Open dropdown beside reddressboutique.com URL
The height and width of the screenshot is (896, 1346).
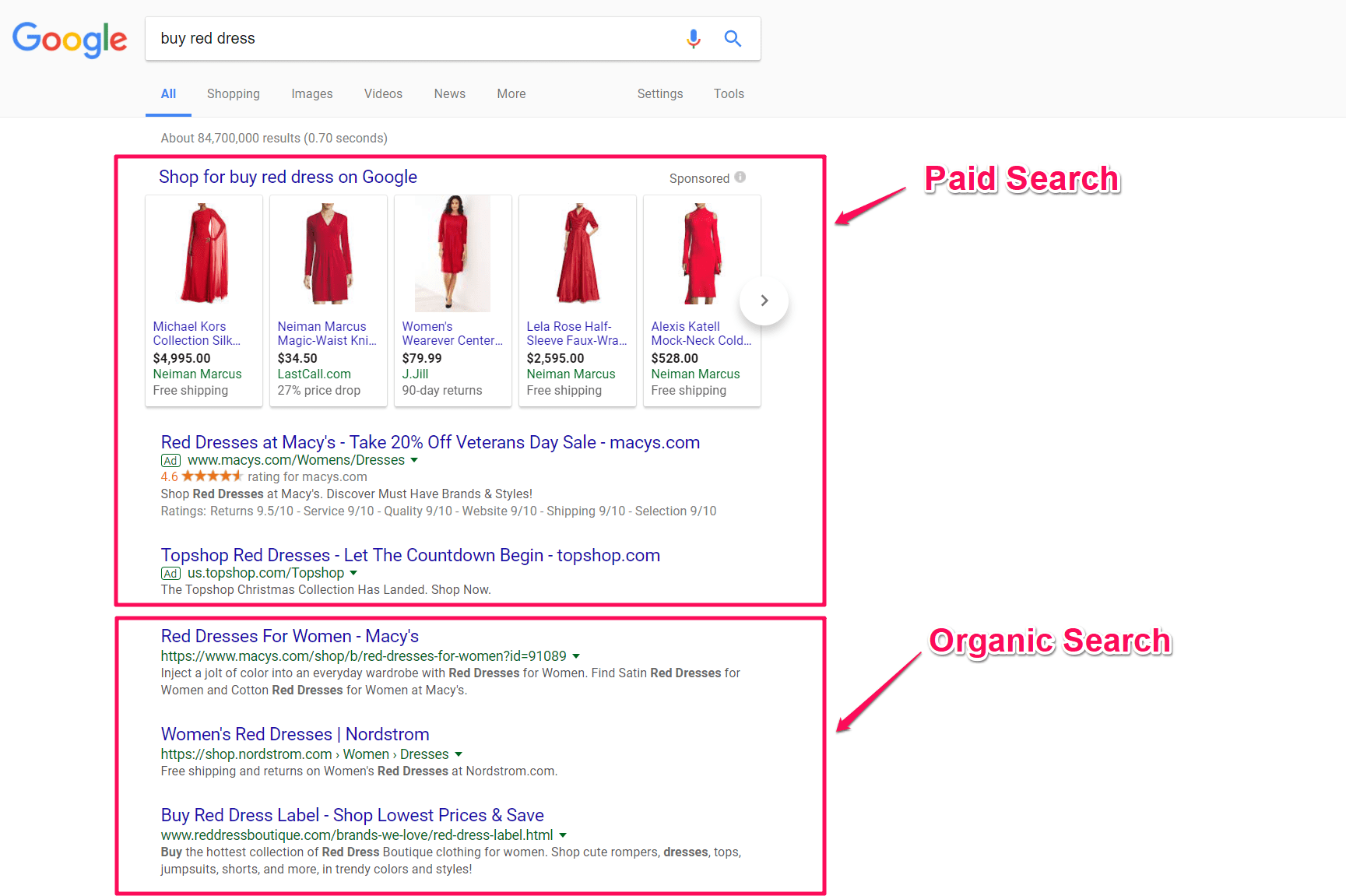coord(563,835)
